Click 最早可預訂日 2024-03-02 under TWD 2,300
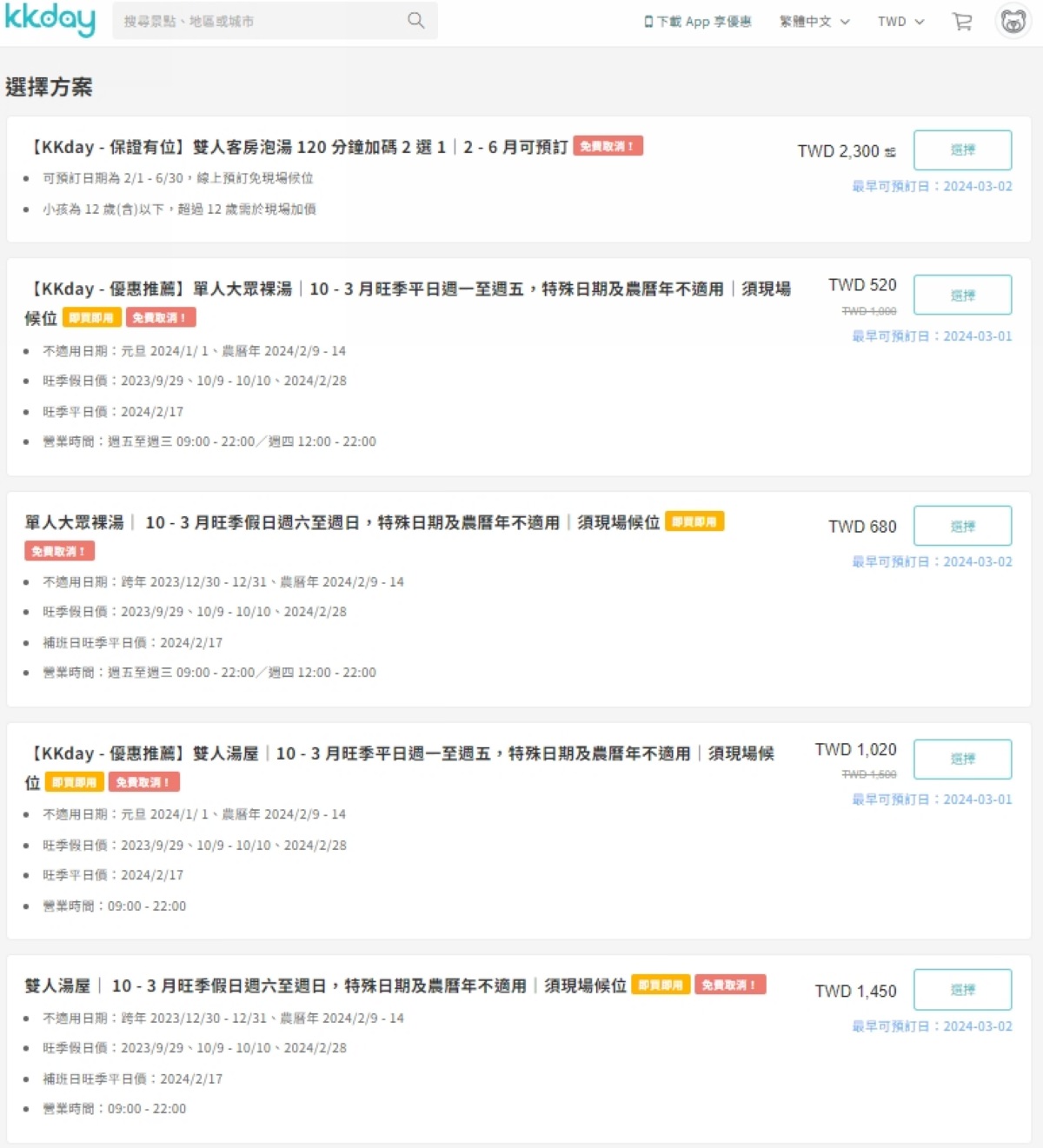 click(x=932, y=186)
